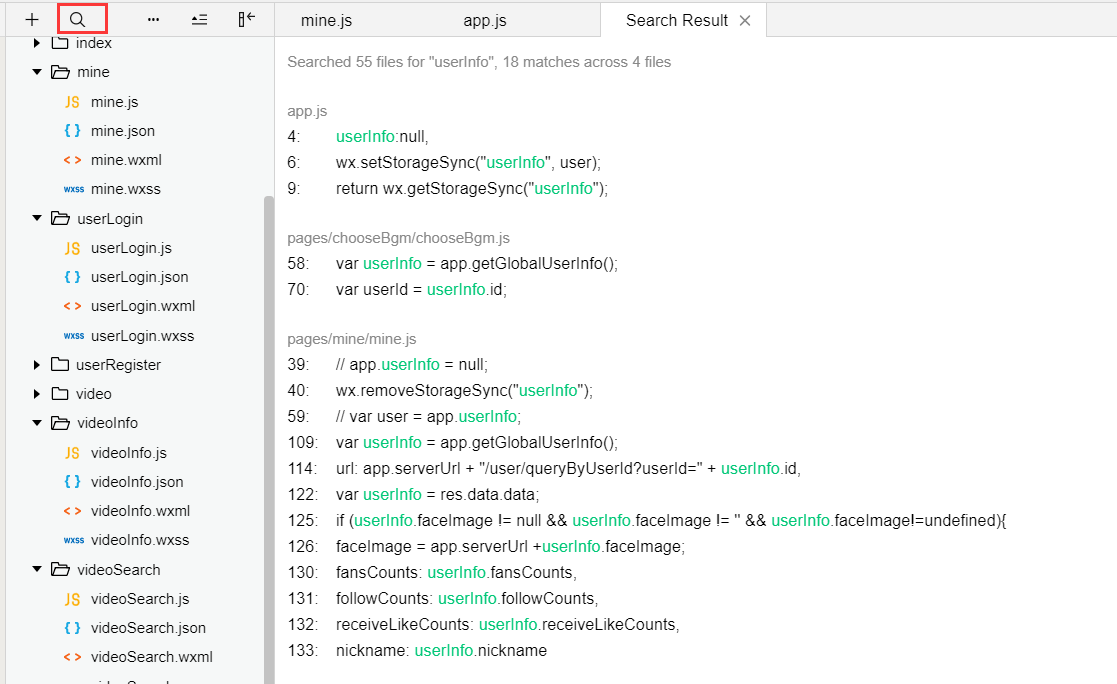Open mine.wxss stylesheet file
The height and width of the screenshot is (684, 1117).
point(125,189)
